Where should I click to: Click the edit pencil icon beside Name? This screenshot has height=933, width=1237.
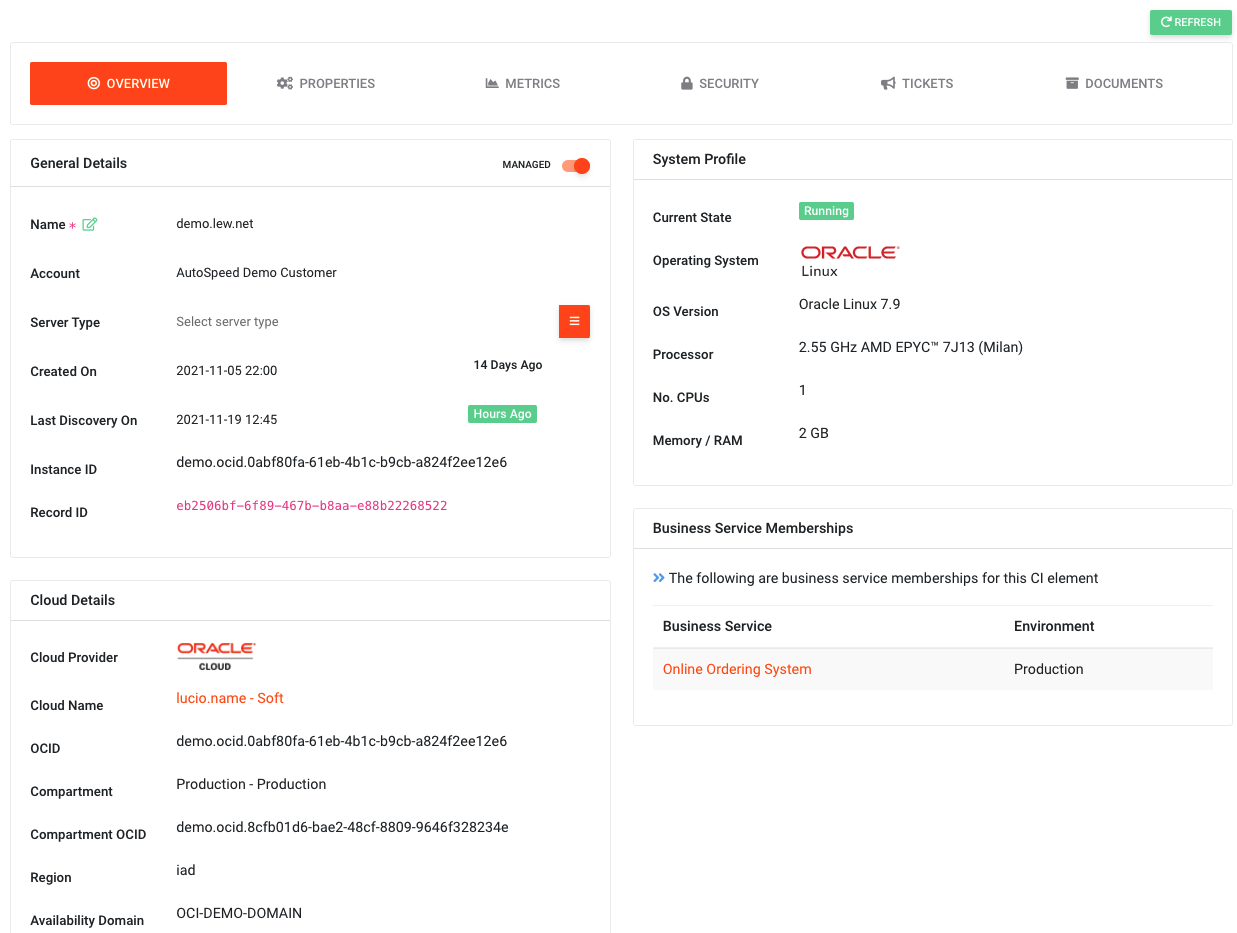pyautogui.click(x=90, y=224)
